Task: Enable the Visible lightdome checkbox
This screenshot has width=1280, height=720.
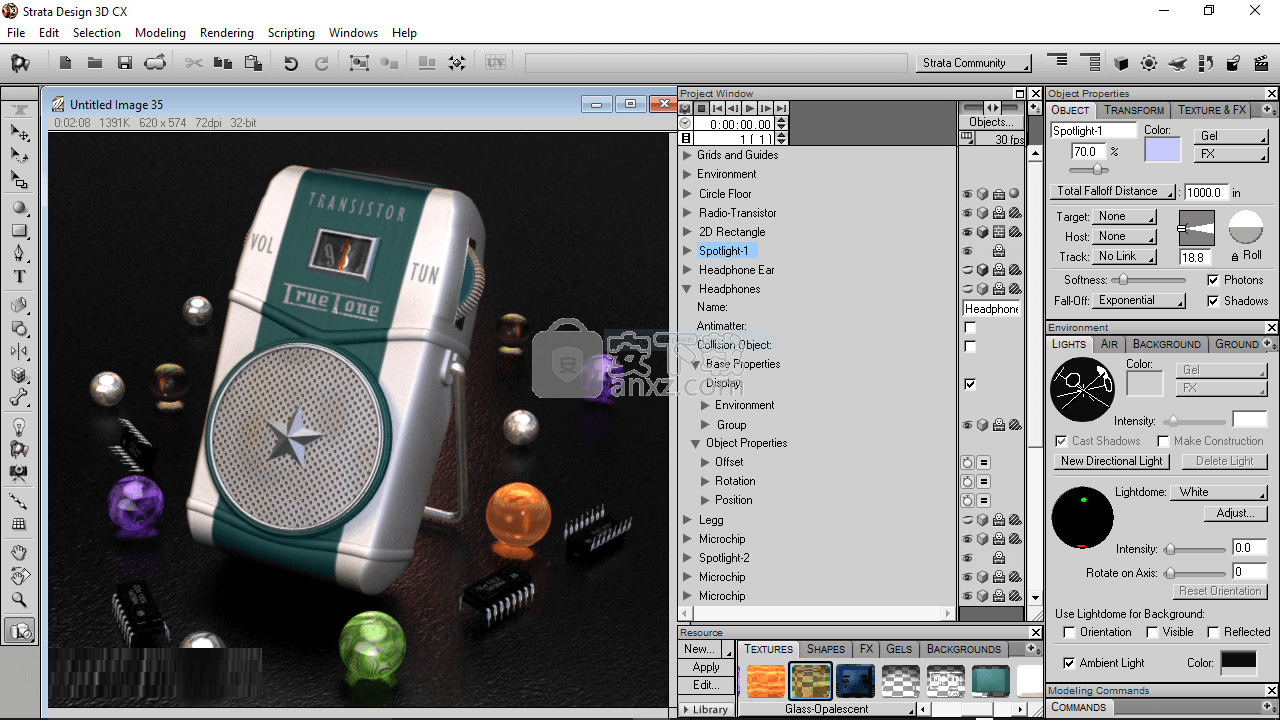Action: pos(1152,632)
